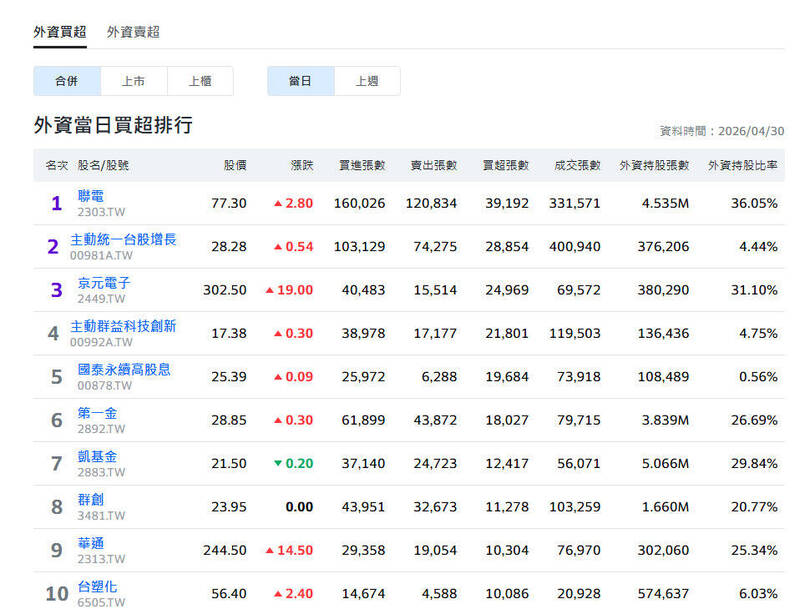Choose the 合併 market filter

67,81
